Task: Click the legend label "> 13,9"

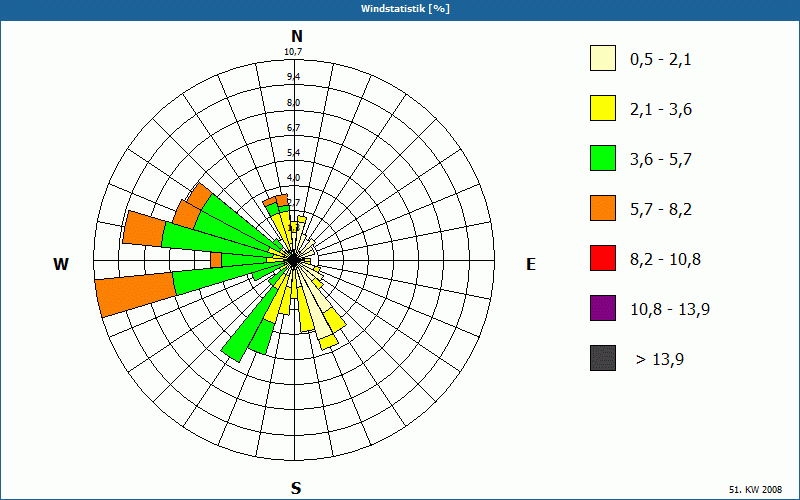Action: tap(660, 360)
